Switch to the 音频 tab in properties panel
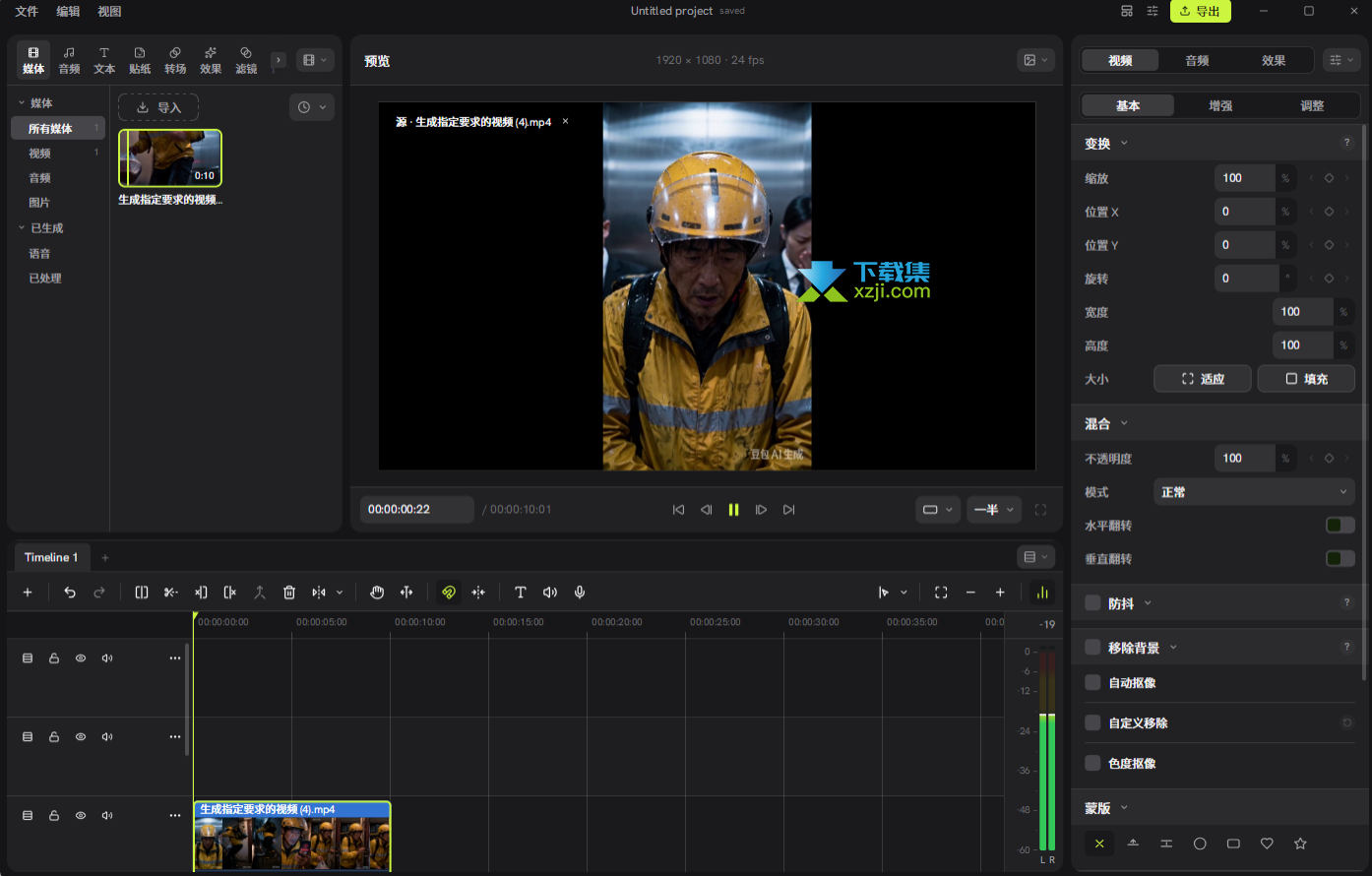 1197,60
